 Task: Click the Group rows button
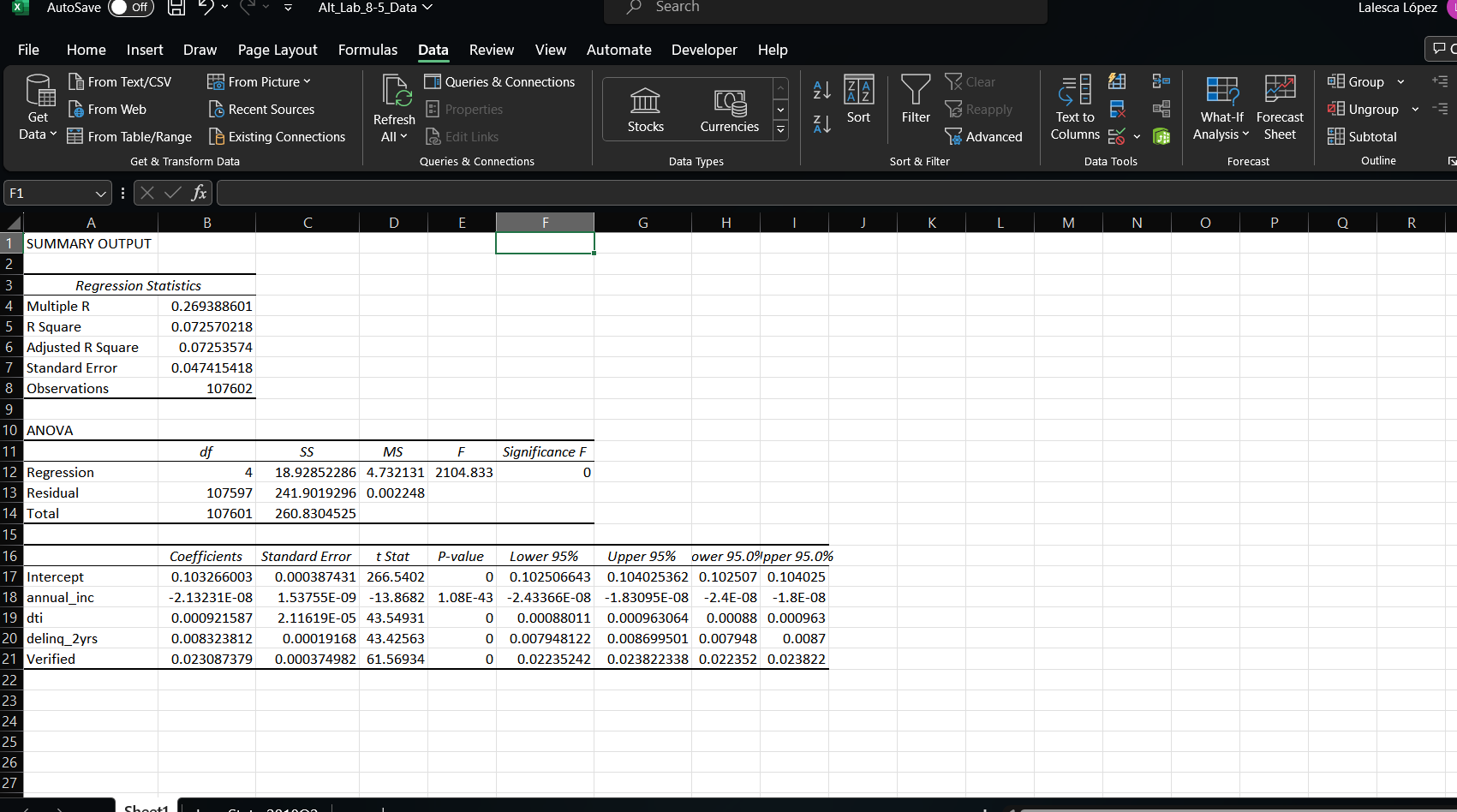click(x=1356, y=81)
